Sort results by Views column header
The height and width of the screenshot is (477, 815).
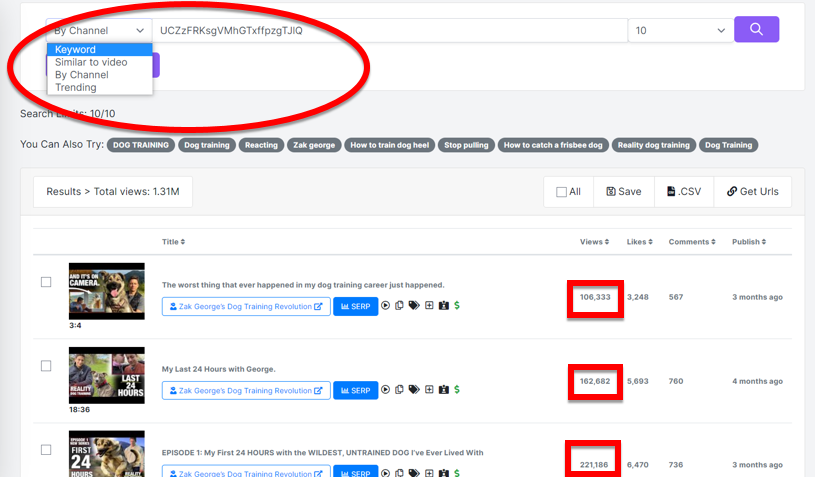[593, 242]
